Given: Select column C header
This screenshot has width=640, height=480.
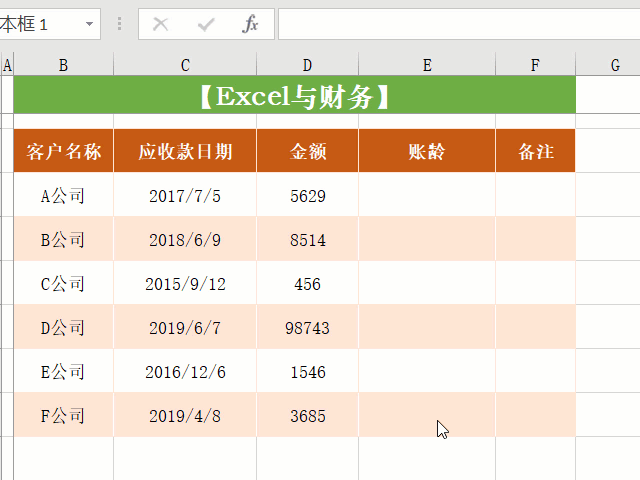Looking at the screenshot, I should pyautogui.click(x=185, y=64).
